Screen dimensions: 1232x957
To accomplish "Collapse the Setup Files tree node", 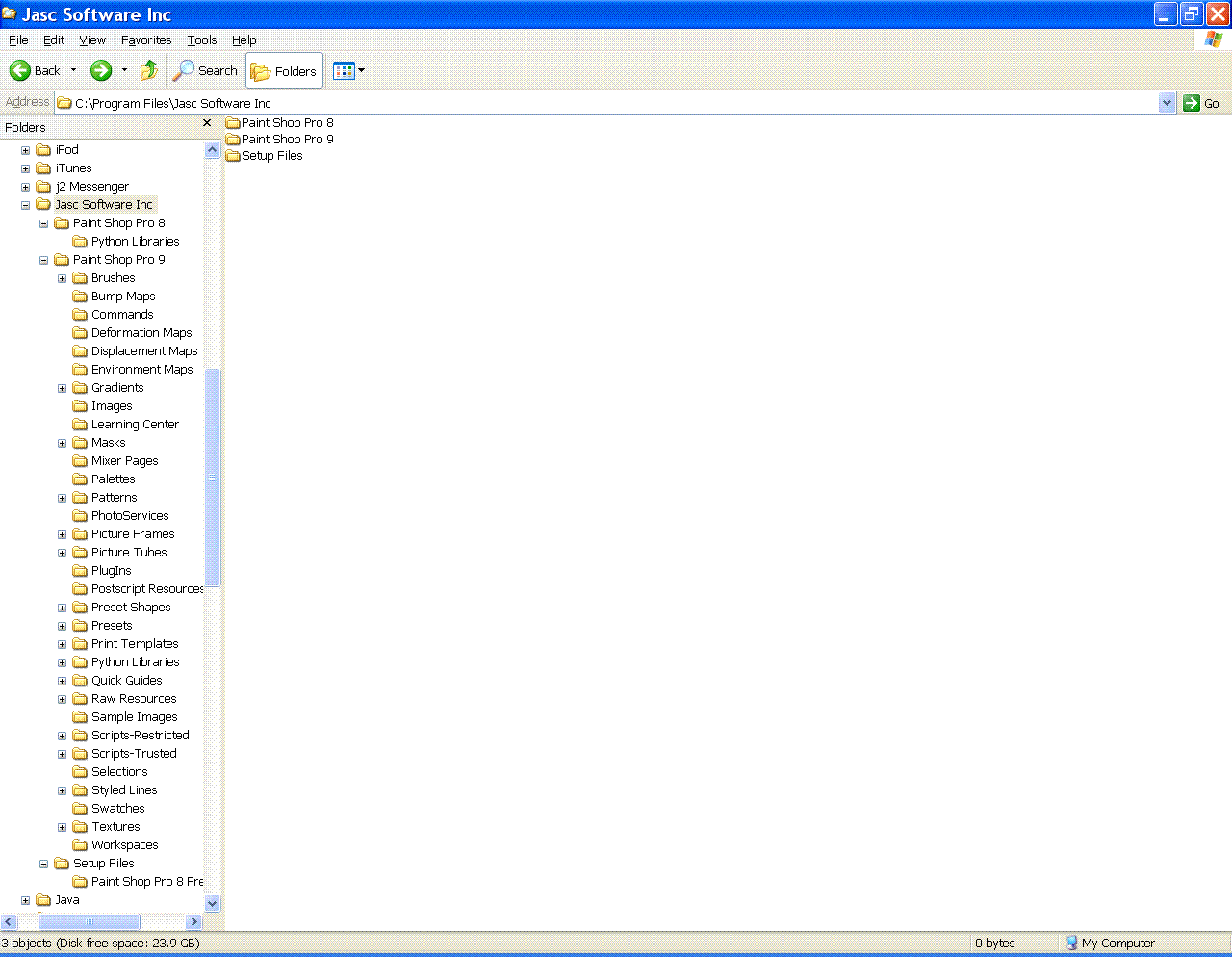I will click(x=44, y=864).
